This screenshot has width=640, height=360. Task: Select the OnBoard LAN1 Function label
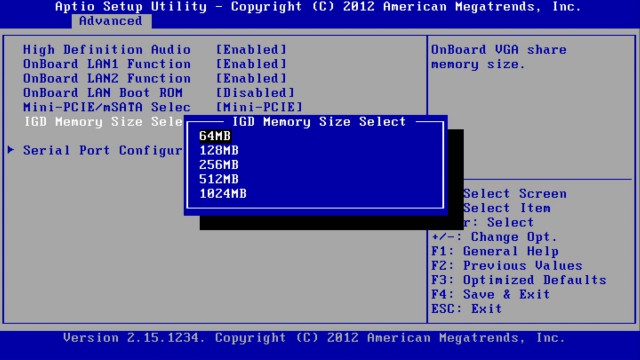[107, 64]
